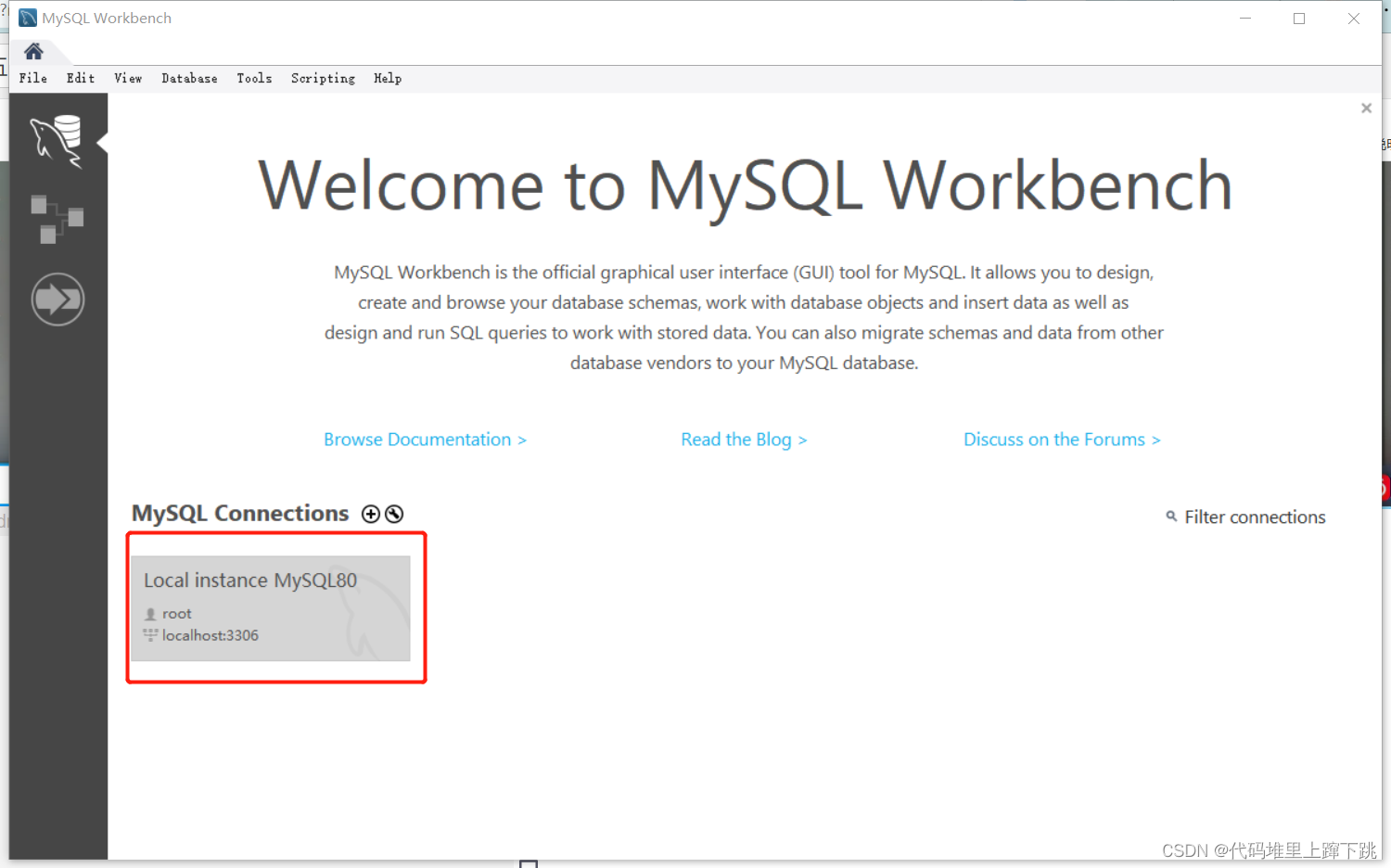The height and width of the screenshot is (868, 1391).
Task: Click the MySQL Workbench title bar icon
Action: pos(28,19)
